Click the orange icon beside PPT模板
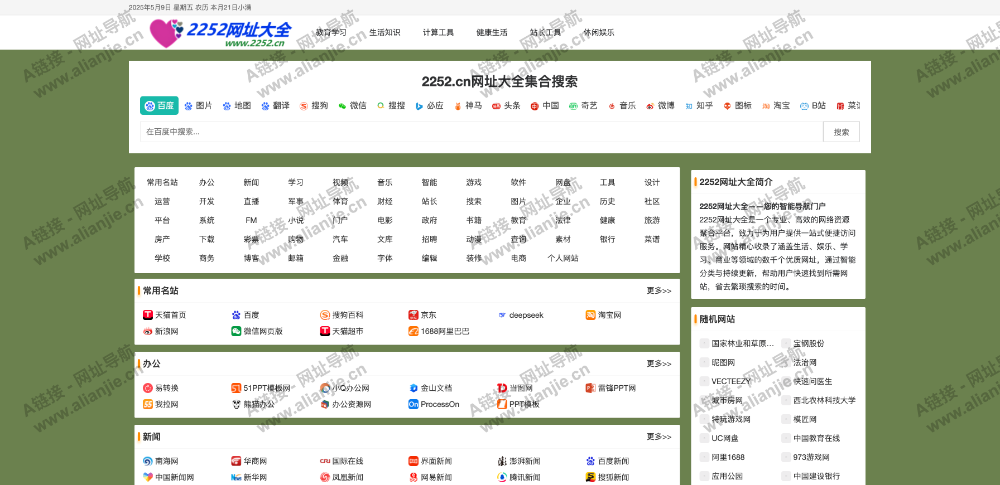Image resolution: width=1000 pixels, height=485 pixels. (x=502, y=404)
